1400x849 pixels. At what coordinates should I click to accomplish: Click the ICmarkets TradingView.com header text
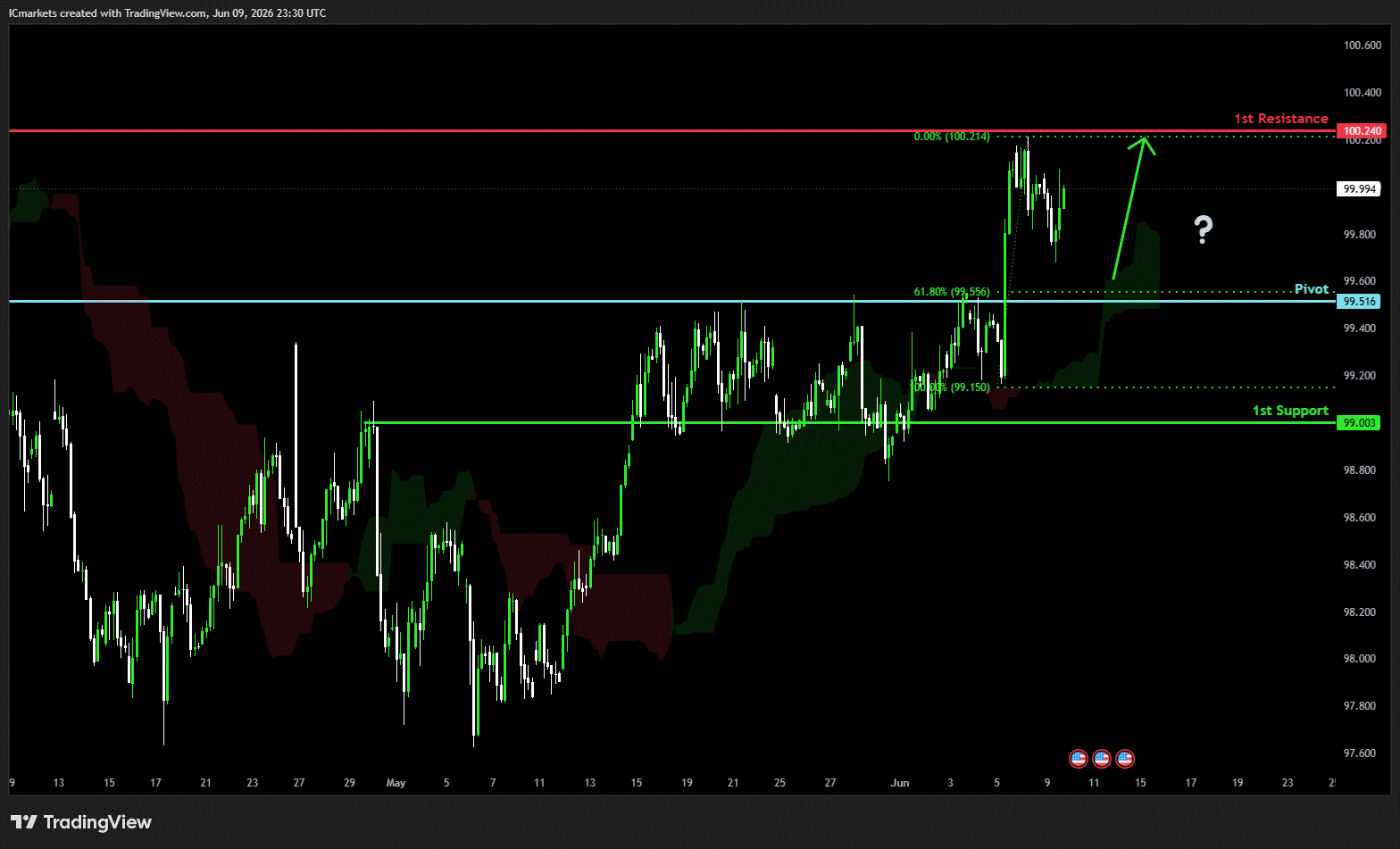[x=168, y=13]
